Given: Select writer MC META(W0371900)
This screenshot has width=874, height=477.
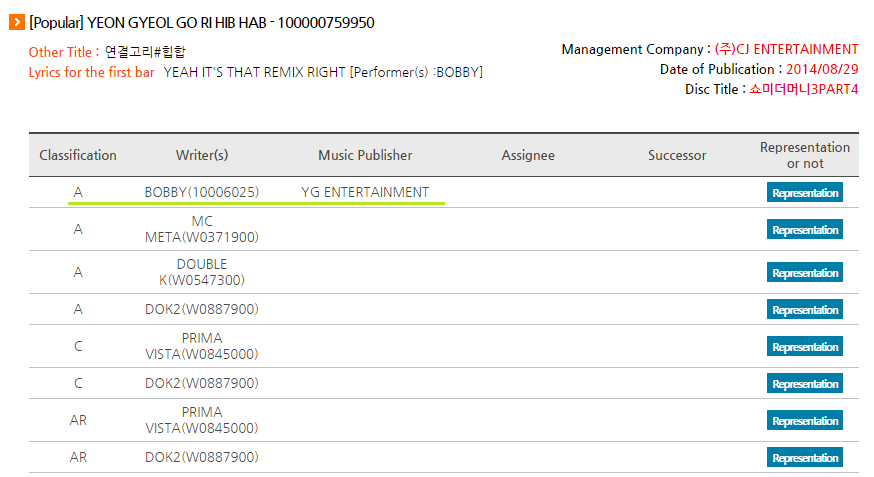Looking at the screenshot, I should point(202,229).
